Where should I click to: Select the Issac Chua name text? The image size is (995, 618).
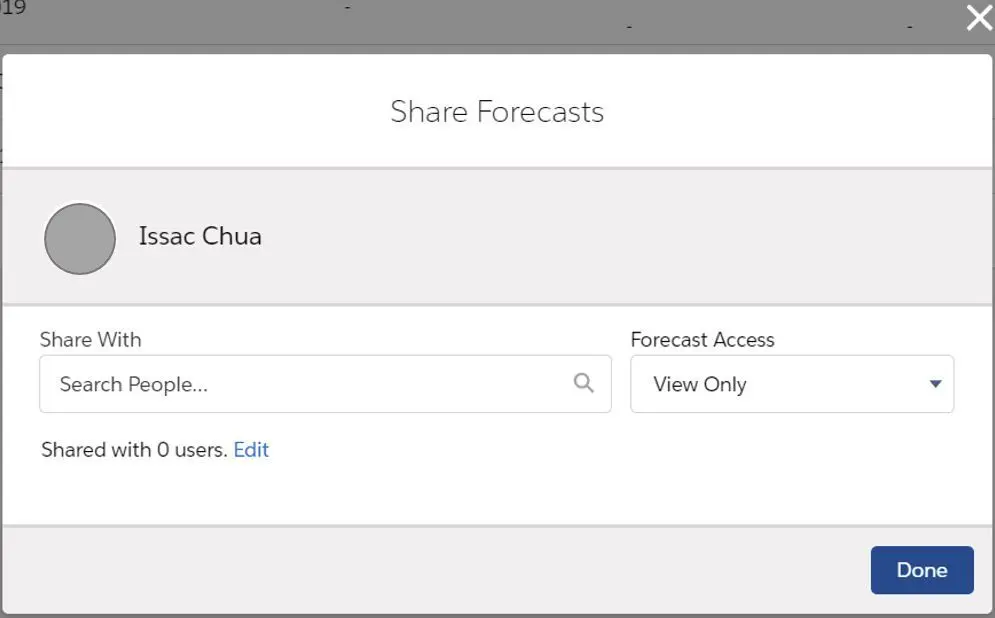point(200,236)
